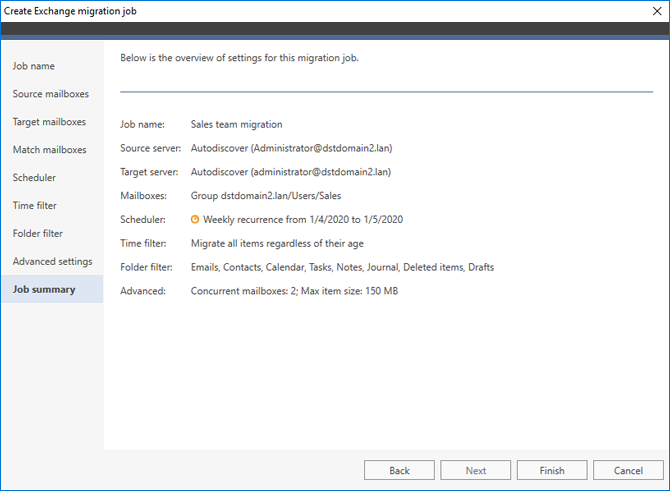Click the 'Time filter:' summary label
670x491 pixels.
pos(143,243)
